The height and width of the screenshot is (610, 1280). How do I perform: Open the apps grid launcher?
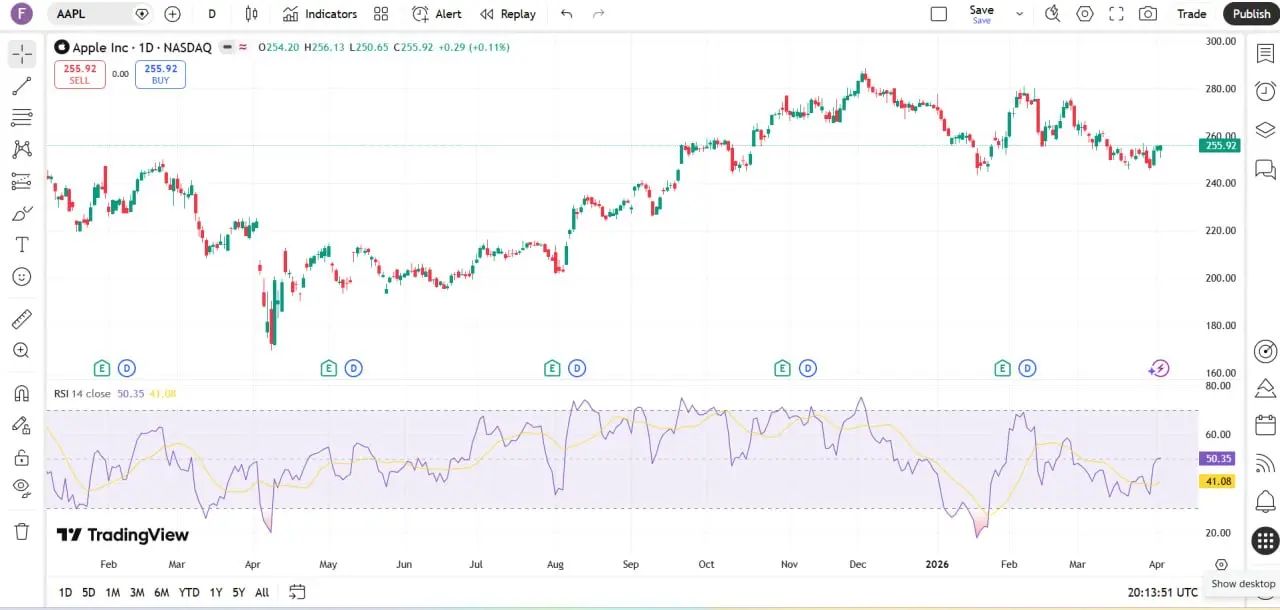(1265, 540)
